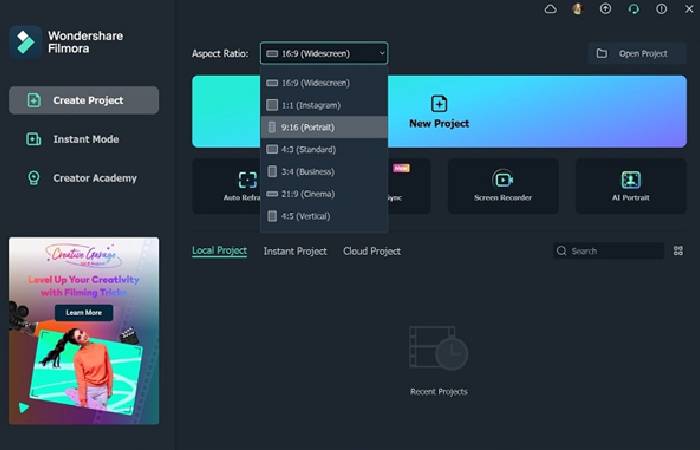Switch to the Cloud Project tab
The image size is (700, 450).
[372, 251]
